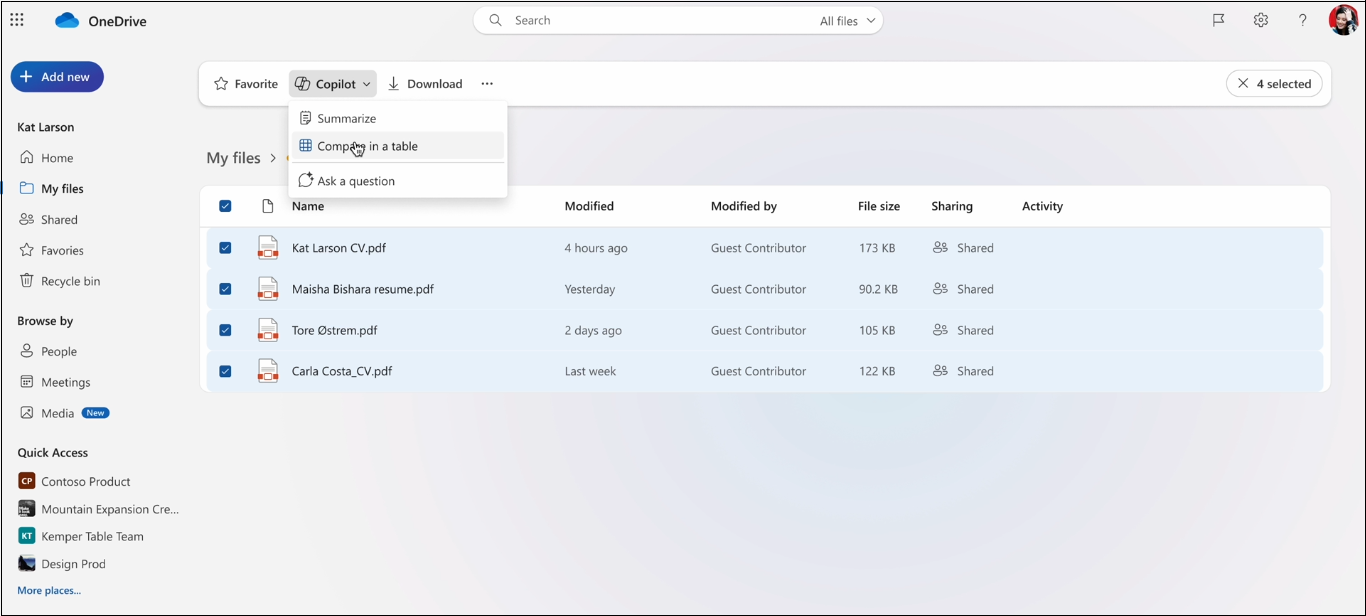Open the All files search filter dropdown
Viewport: 1366px width, 616px height.
pos(847,21)
